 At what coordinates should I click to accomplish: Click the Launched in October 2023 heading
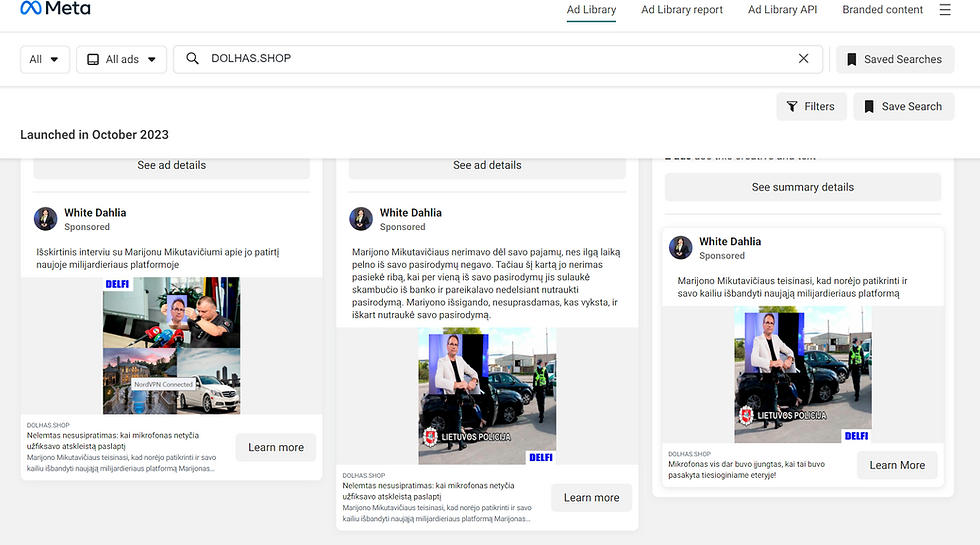[x=94, y=135]
